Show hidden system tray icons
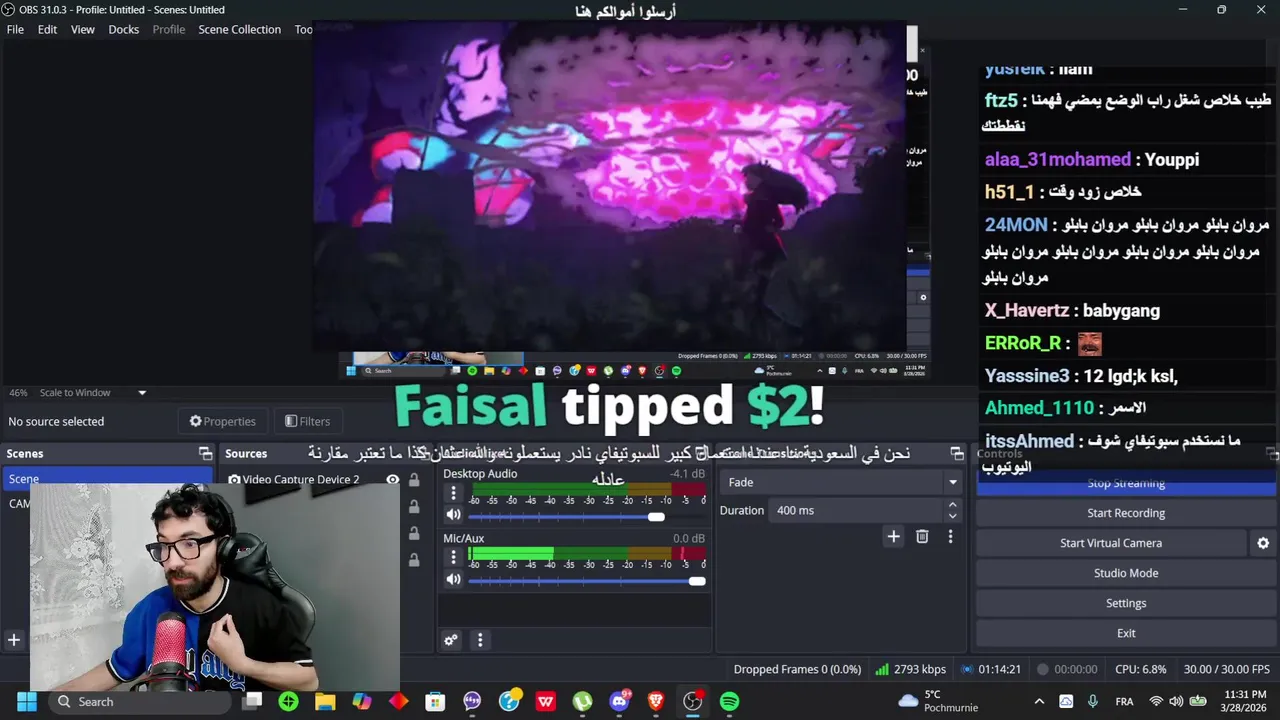 pyautogui.click(x=1039, y=701)
